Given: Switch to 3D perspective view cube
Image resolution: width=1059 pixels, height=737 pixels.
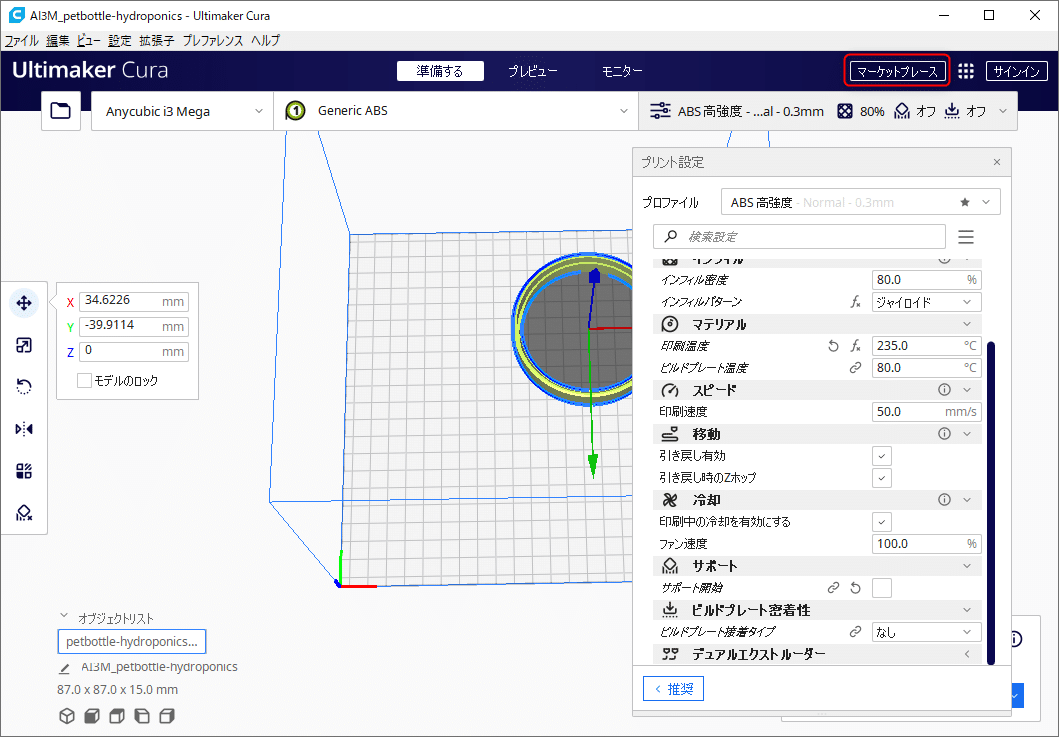Looking at the screenshot, I should [x=67, y=715].
